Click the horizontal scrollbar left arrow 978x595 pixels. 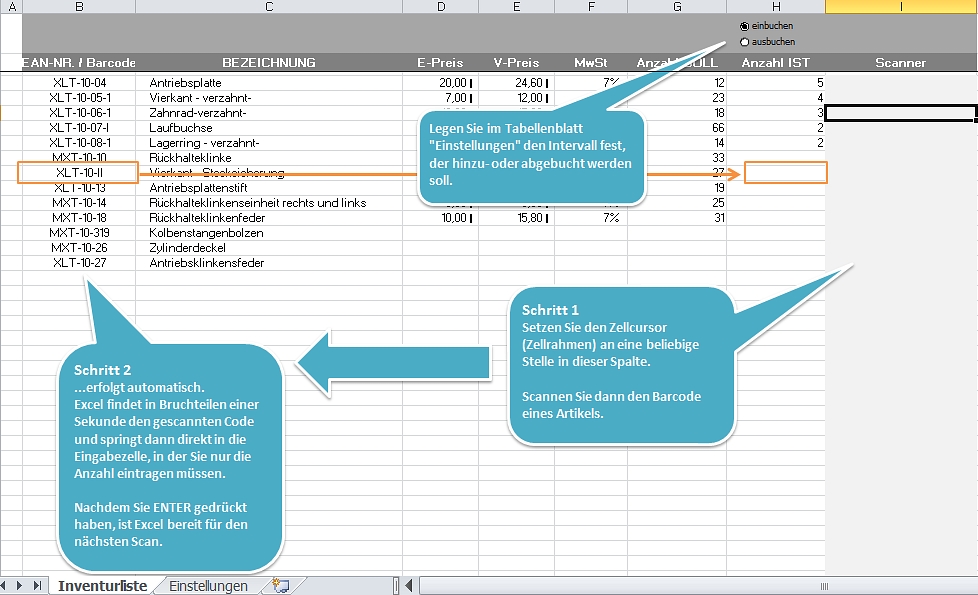pos(407,586)
